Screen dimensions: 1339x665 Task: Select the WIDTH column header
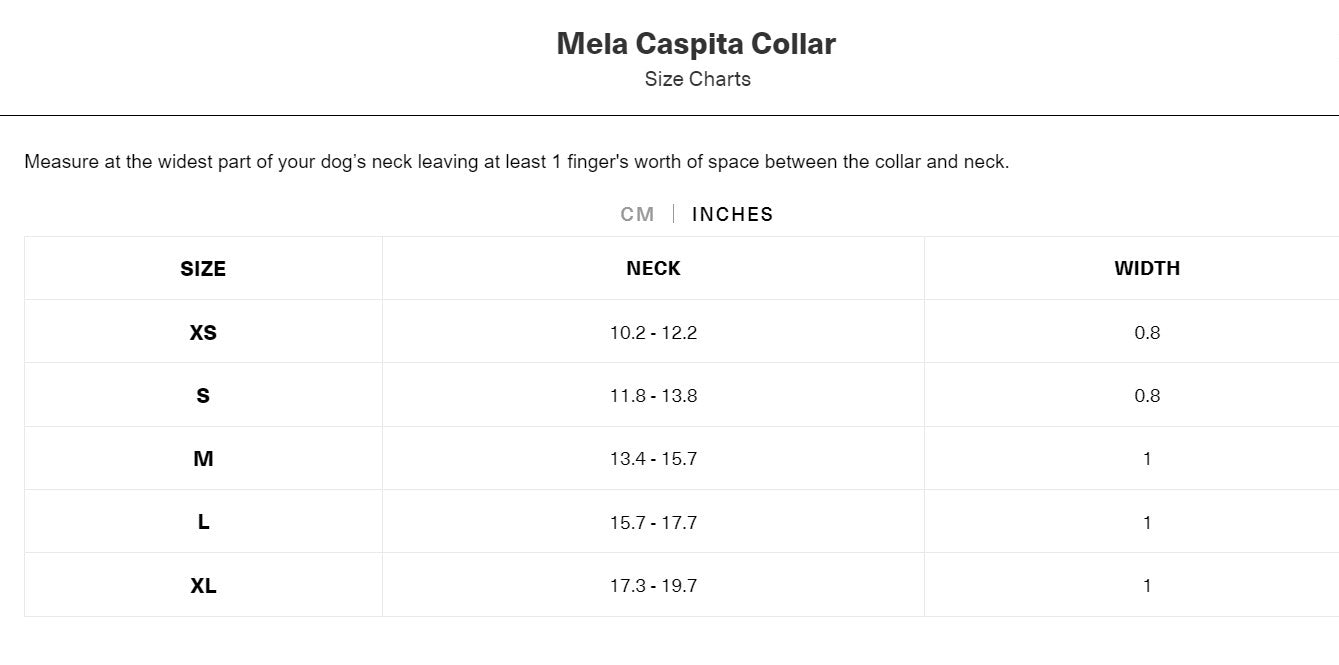click(1147, 268)
